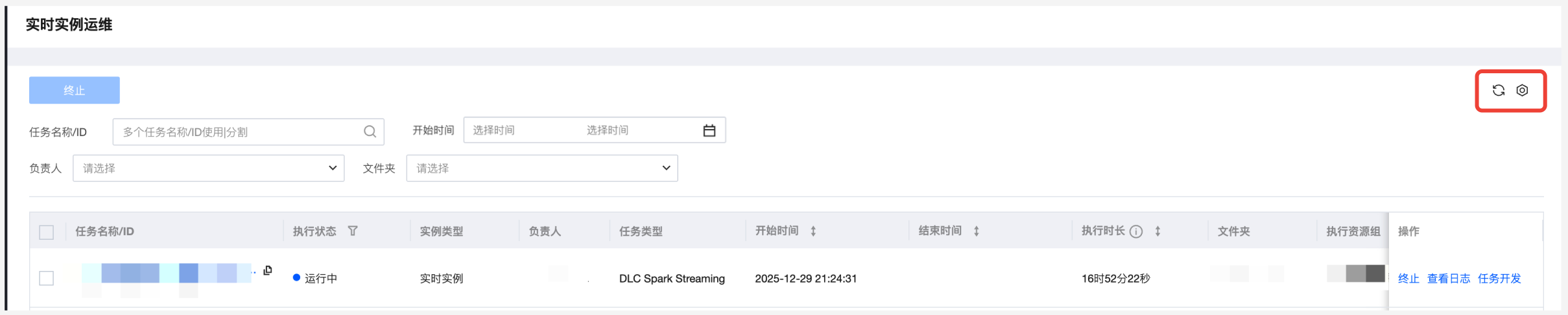Sort by 结束时间 column arrows
The image size is (1568, 315).
click(976, 231)
